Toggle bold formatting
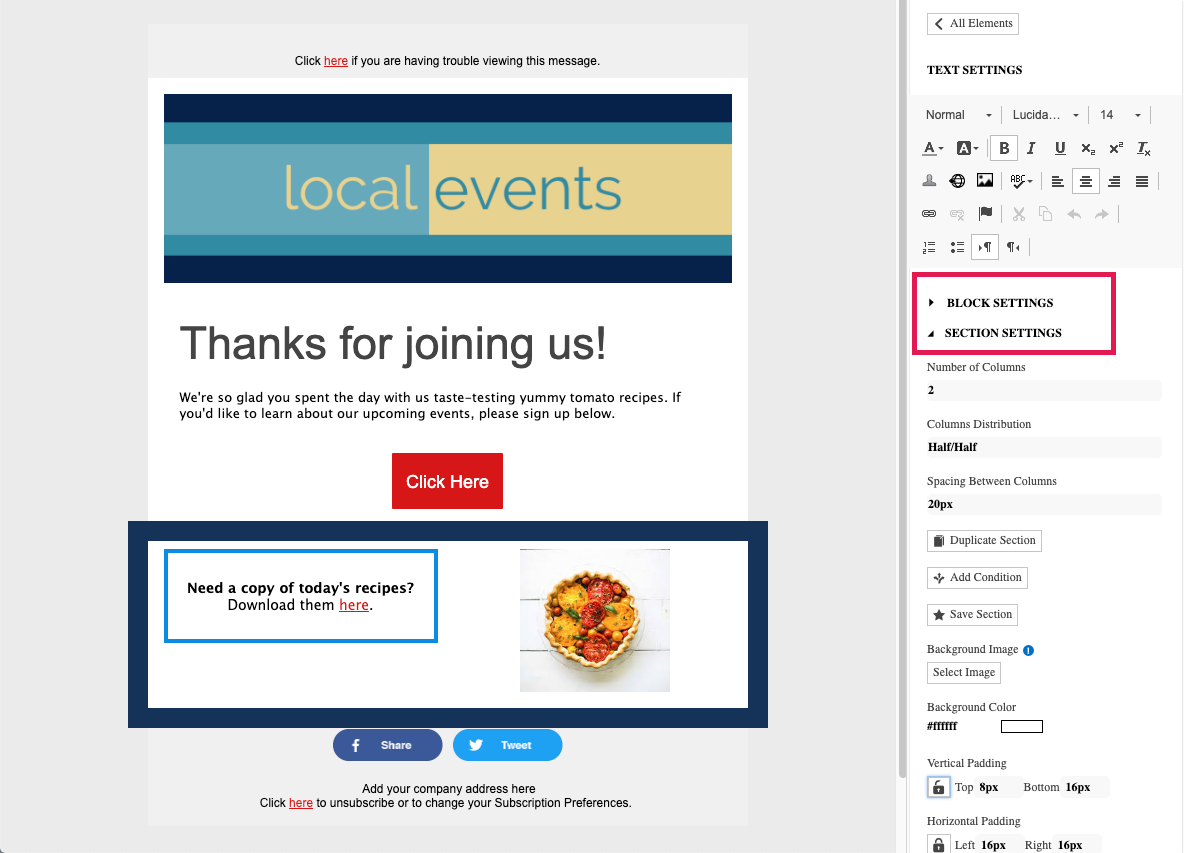1184x853 pixels. (1004, 148)
